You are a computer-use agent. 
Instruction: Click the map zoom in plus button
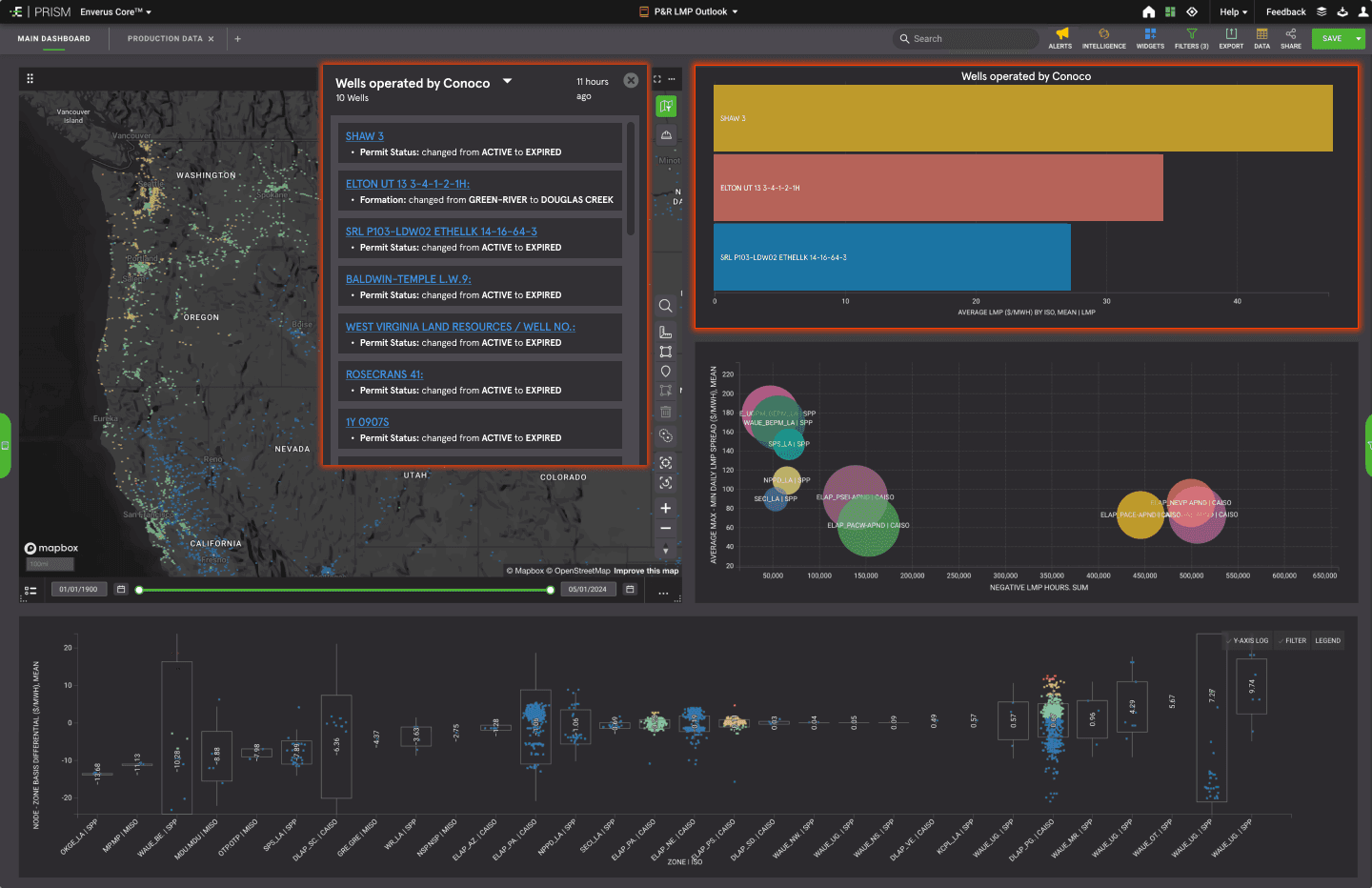tap(665, 508)
